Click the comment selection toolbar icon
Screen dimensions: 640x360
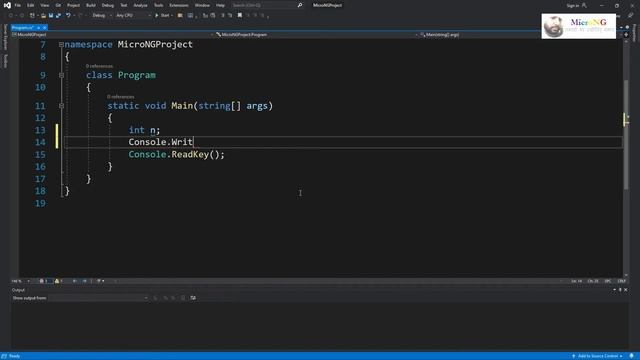coord(223,16)
